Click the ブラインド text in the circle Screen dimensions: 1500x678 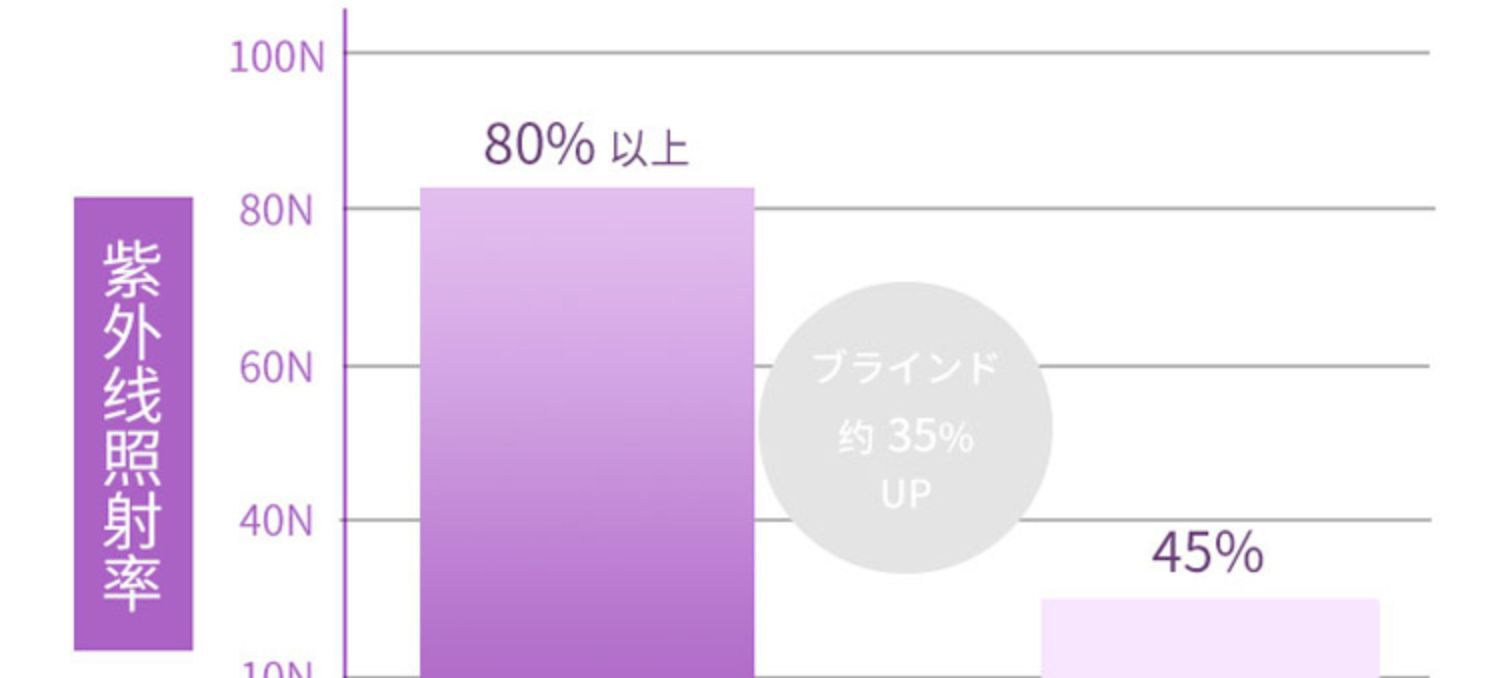(906, 369)
